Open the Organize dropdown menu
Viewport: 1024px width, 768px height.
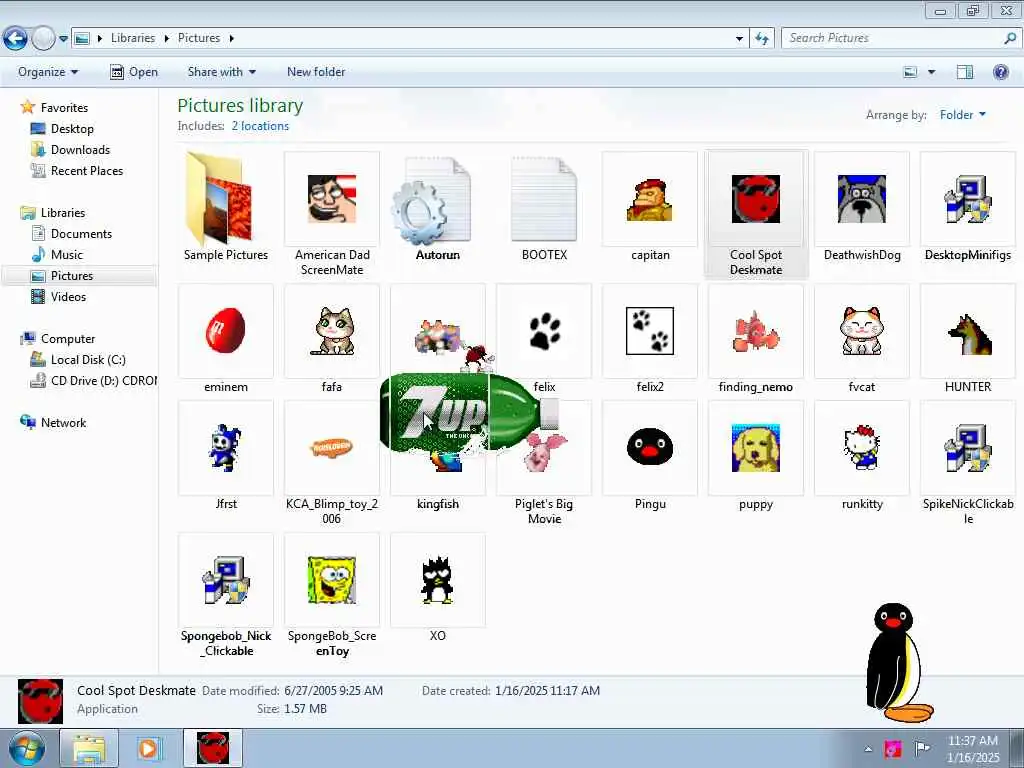pyautogui.click(x=48, y=72)
